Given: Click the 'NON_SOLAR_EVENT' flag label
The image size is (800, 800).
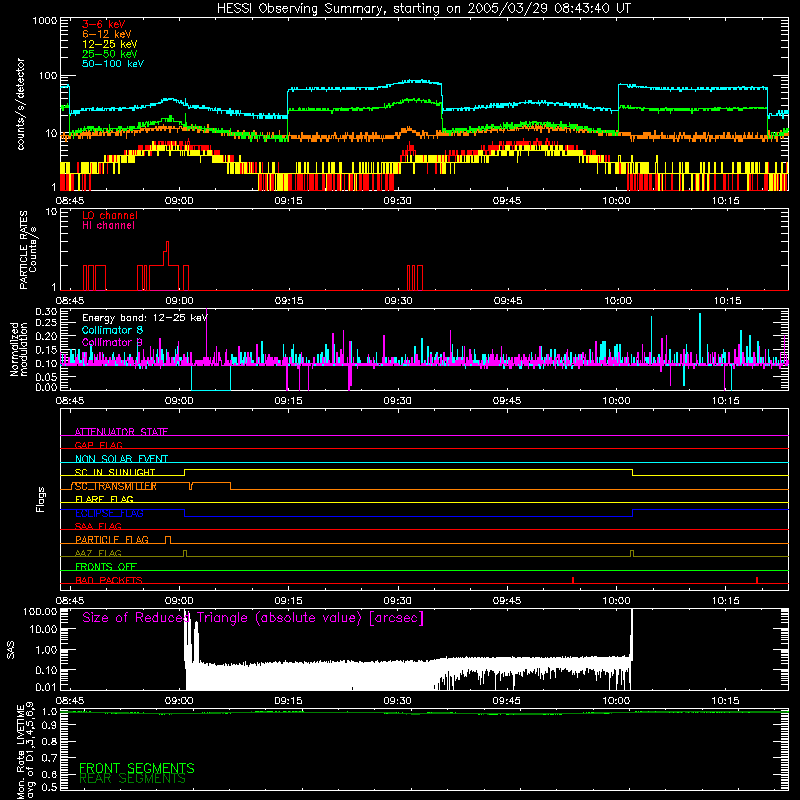Looking at the screenshot, I should coord(121,459).
